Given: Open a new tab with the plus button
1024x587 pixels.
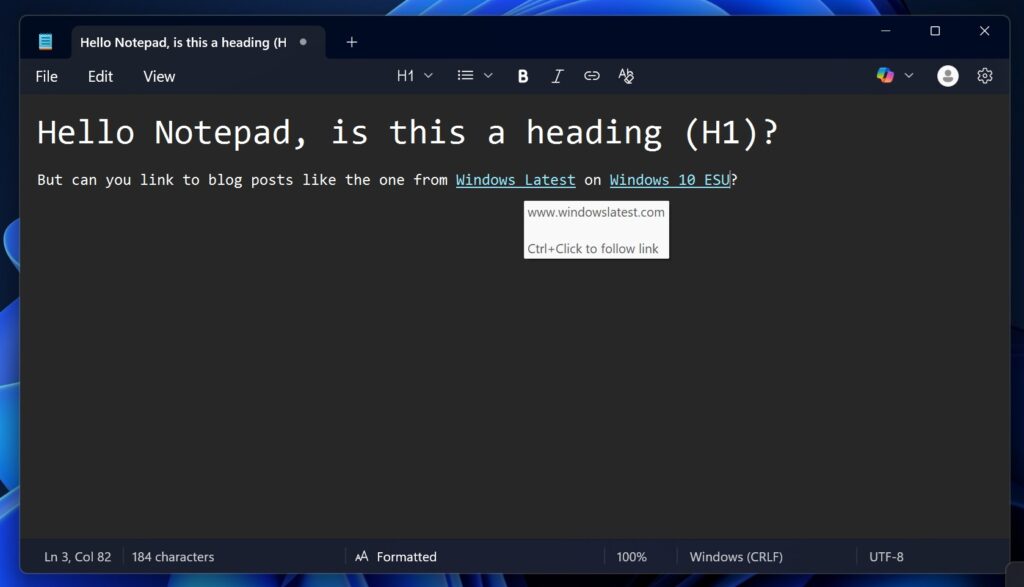Looking at the screenshot, I should point(351,42).
